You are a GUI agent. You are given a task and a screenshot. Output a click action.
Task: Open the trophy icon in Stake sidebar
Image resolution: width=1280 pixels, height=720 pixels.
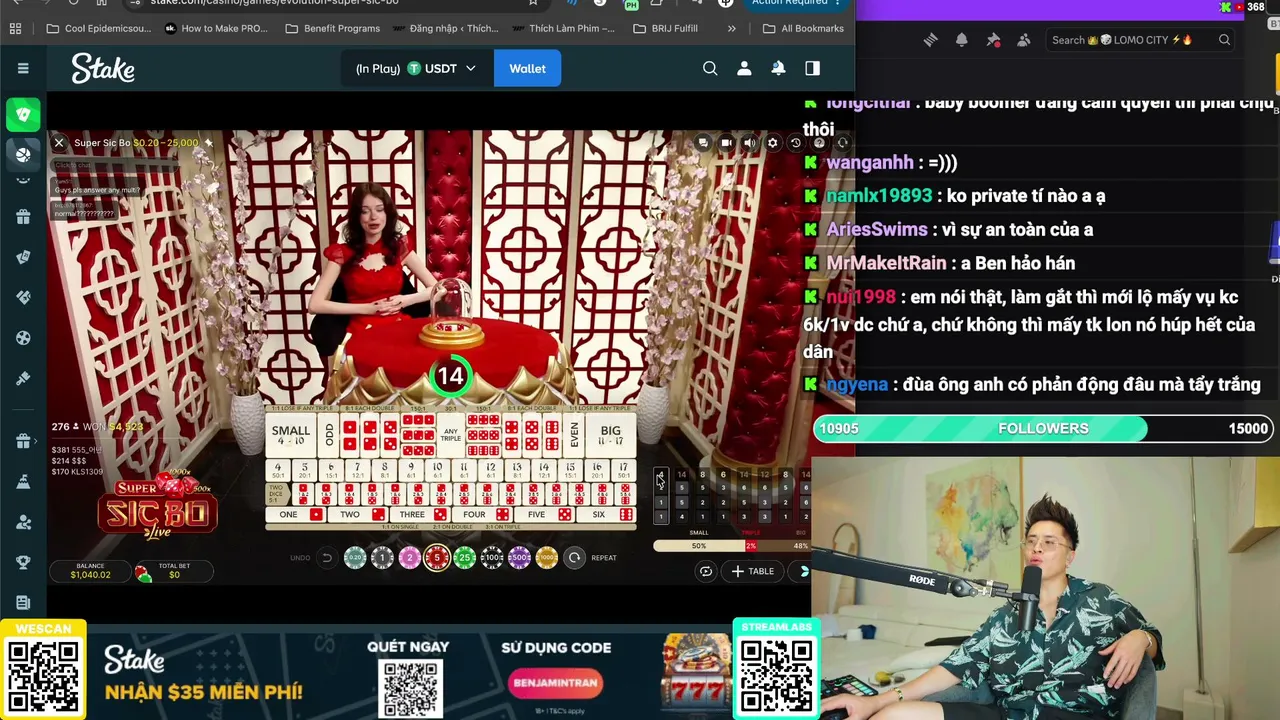[x=23, y=562]
